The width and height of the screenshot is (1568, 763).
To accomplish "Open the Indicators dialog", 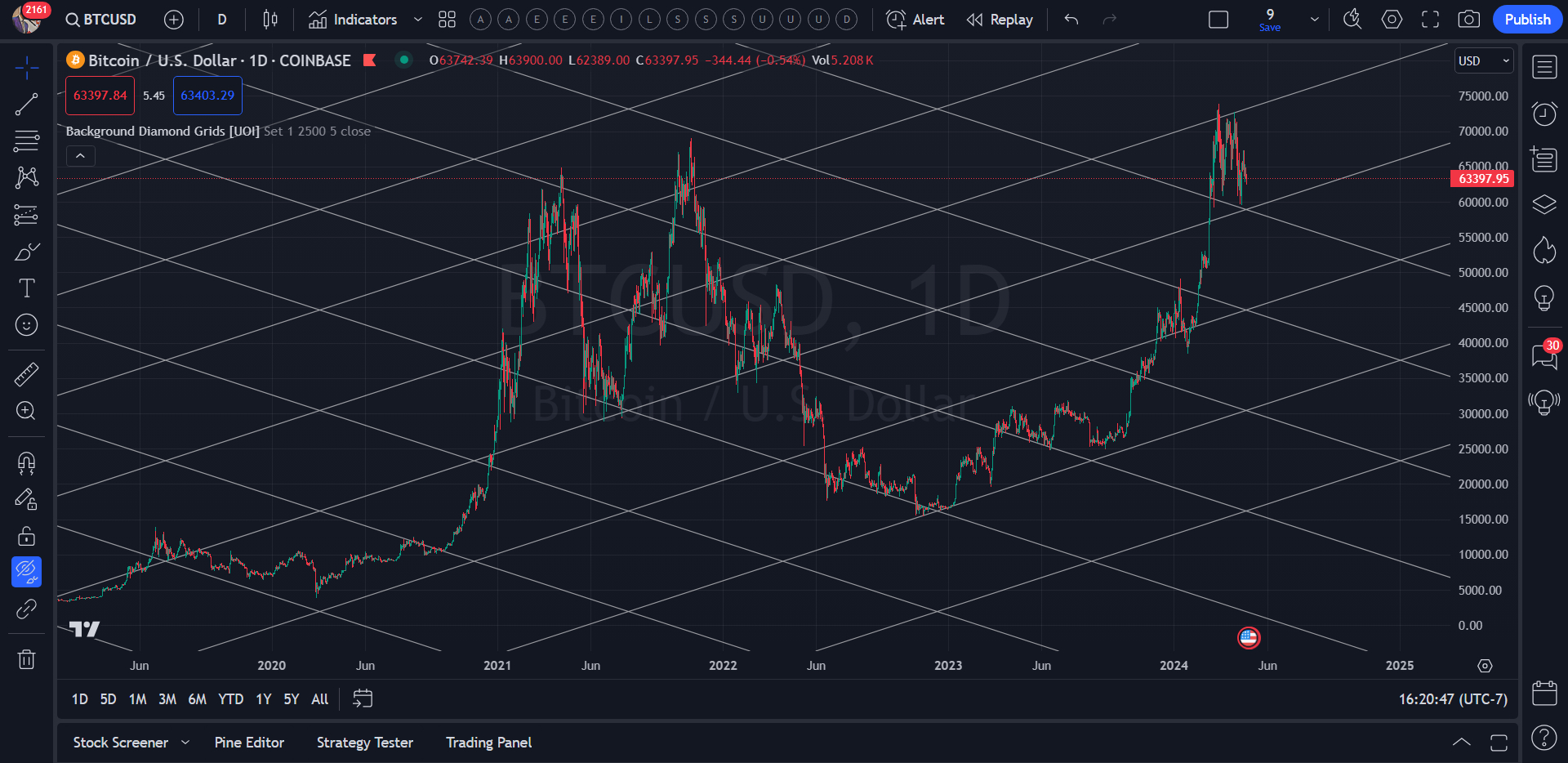I will pos(353,20).
